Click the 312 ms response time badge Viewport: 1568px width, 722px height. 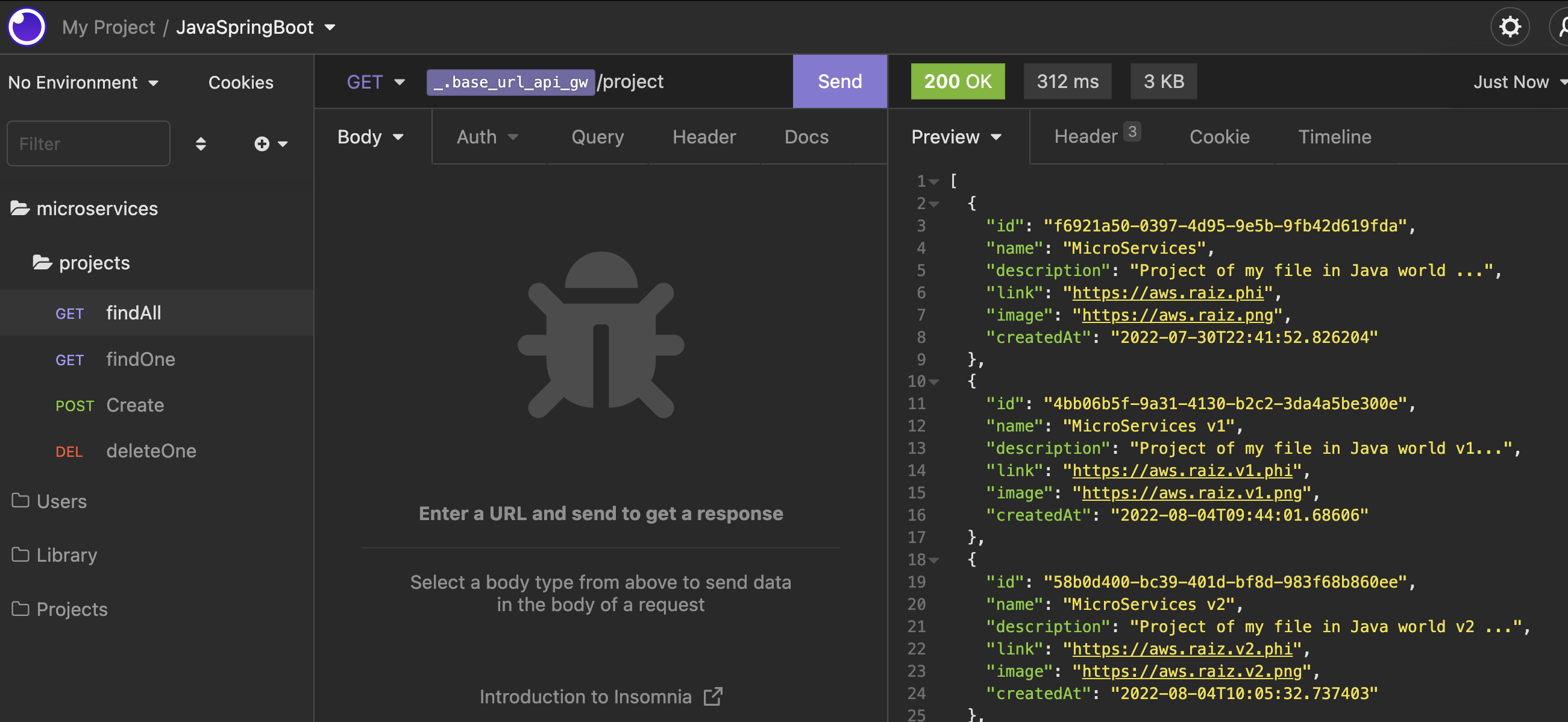coord(1067,81)
